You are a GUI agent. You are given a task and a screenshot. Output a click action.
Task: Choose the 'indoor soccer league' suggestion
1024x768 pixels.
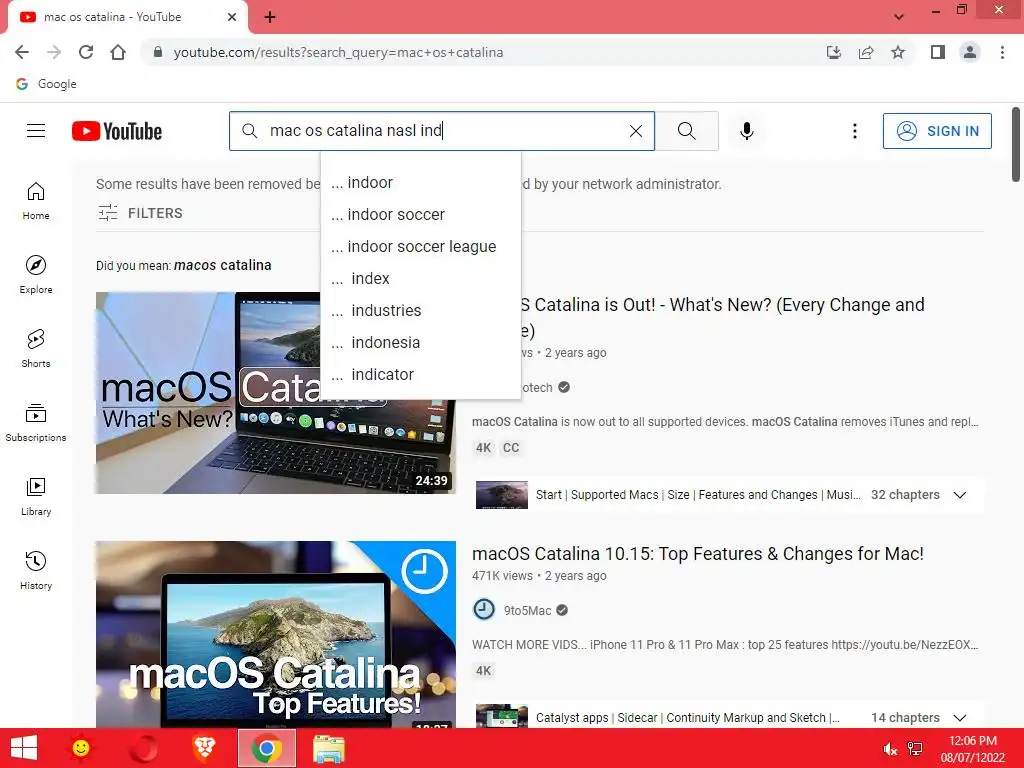(x=421, y=246)
